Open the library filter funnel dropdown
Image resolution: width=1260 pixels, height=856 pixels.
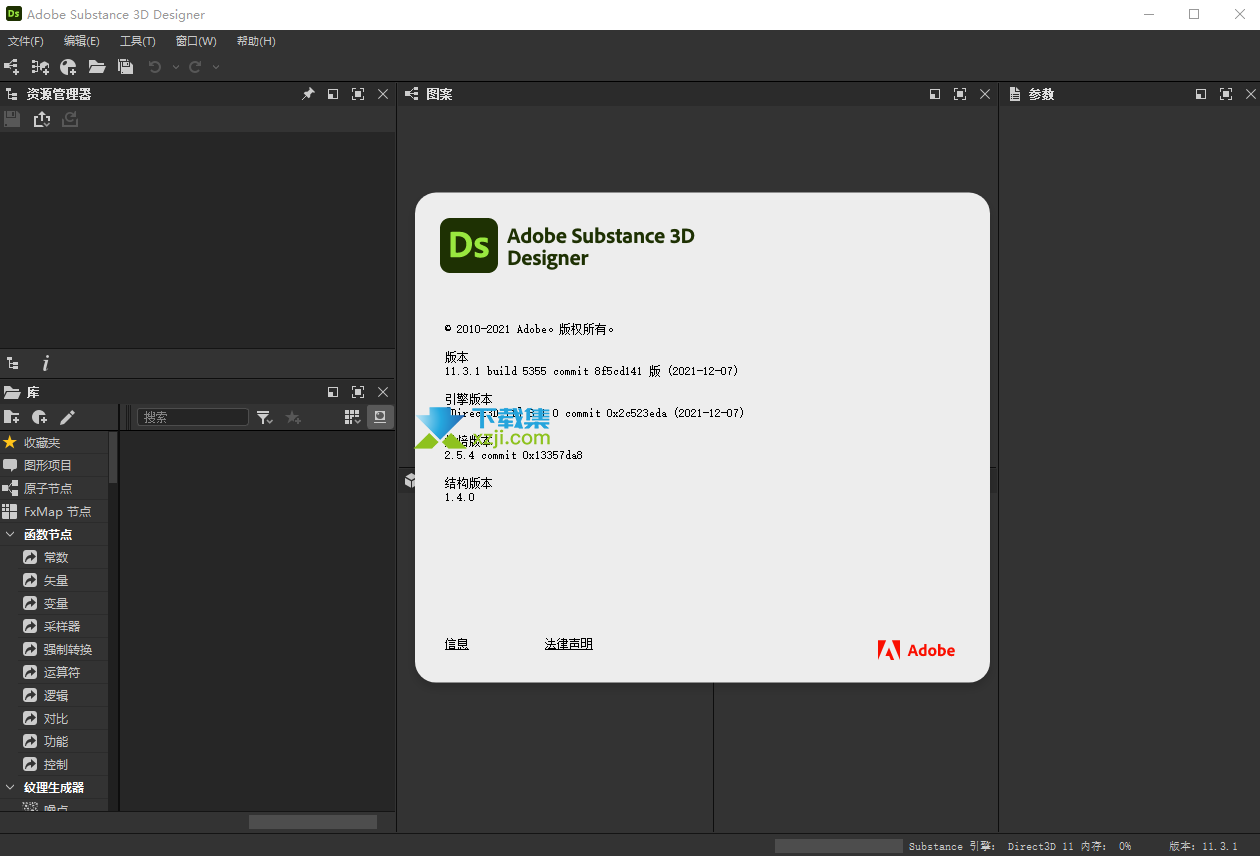(x=265, y=417)
